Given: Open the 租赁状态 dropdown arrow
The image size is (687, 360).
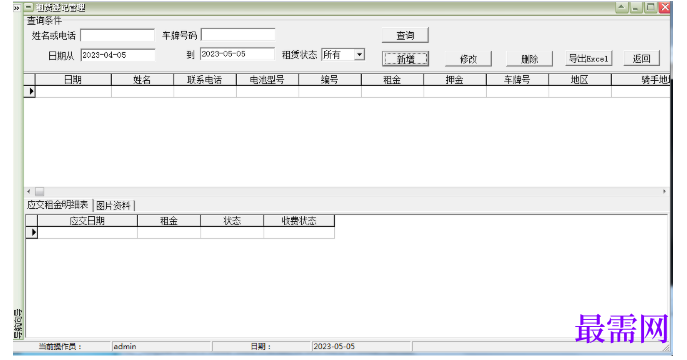Looking at the screenshot, I should tap(359, 54).
